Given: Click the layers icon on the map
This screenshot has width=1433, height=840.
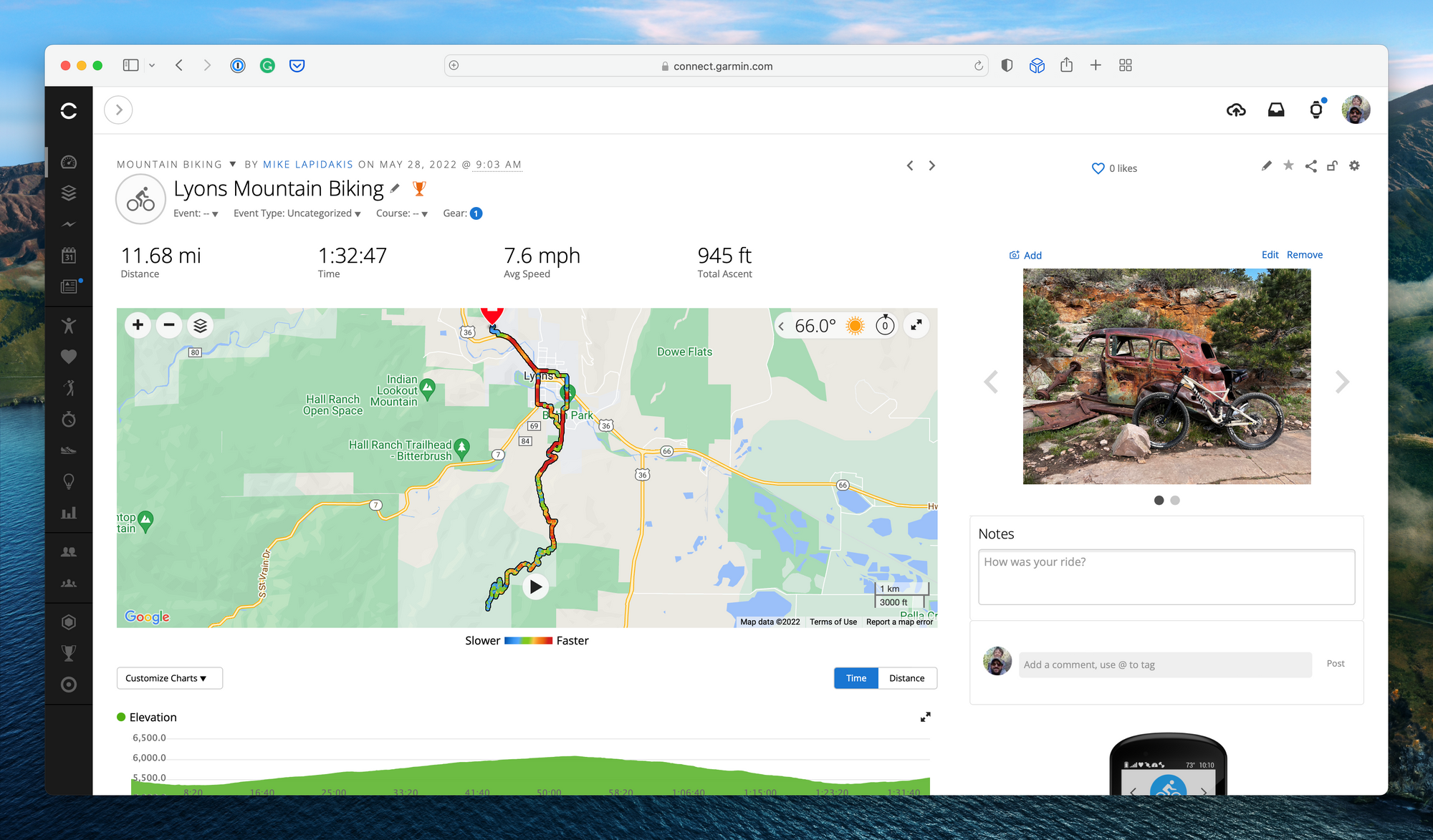Looking at the screenshot, I should point(200,325).
